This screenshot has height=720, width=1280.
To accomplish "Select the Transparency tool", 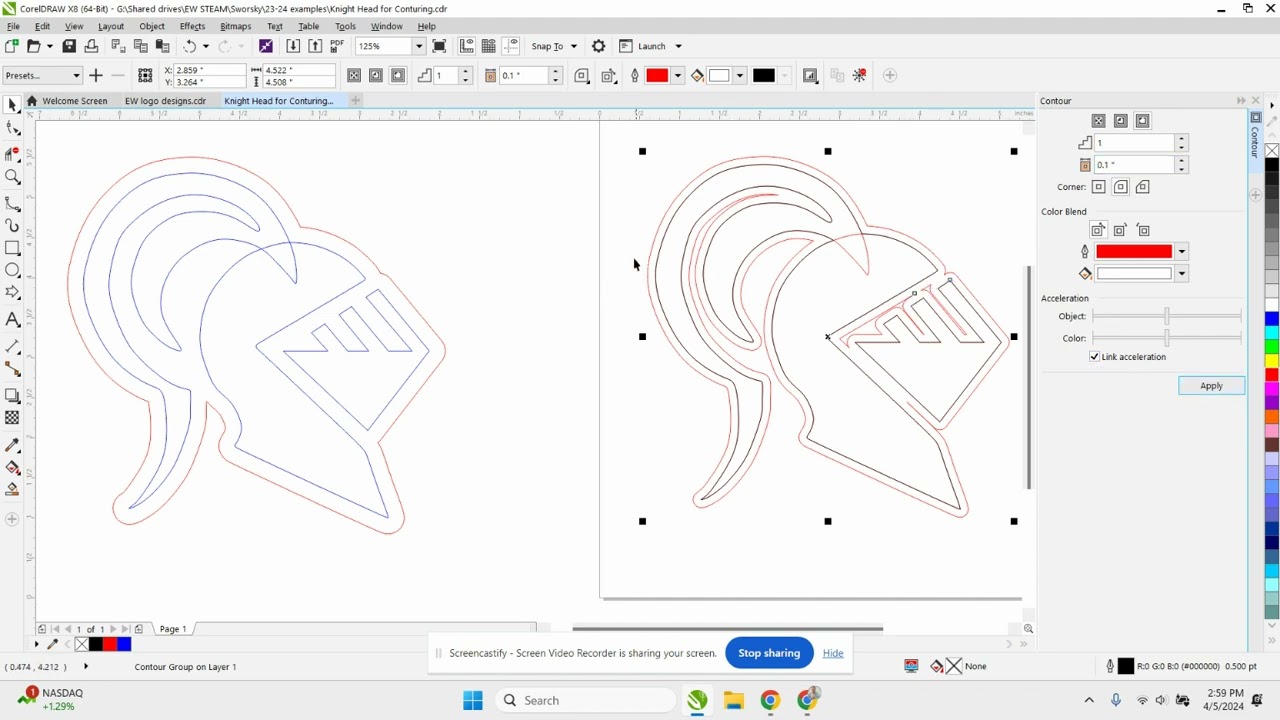I will [x=12, y=418].
